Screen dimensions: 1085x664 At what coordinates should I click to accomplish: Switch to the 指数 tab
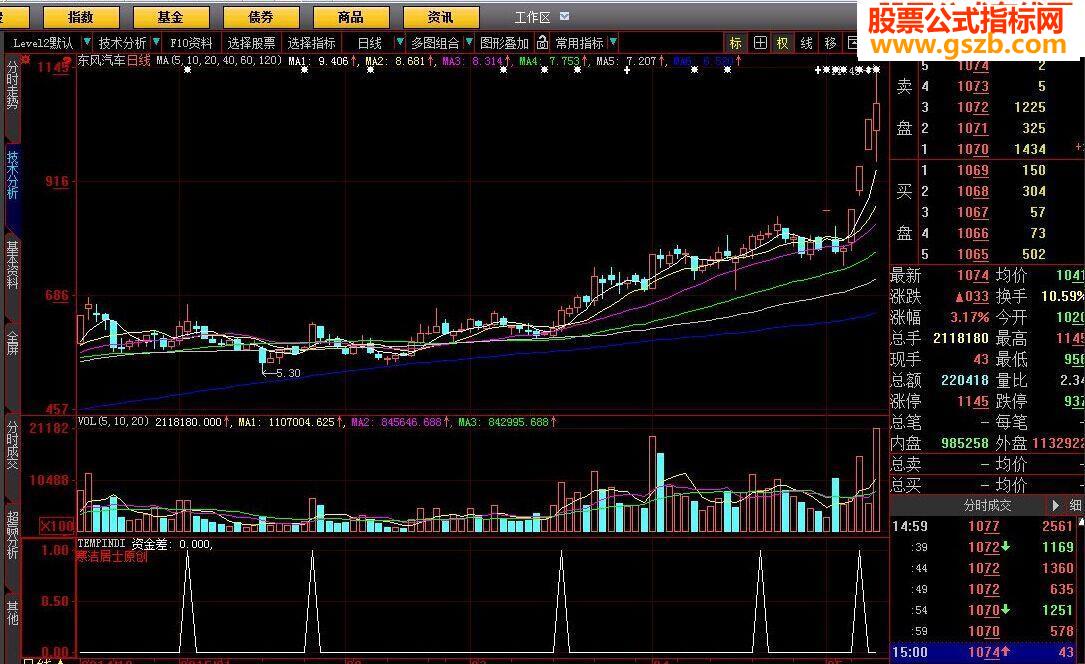[81, 17]
